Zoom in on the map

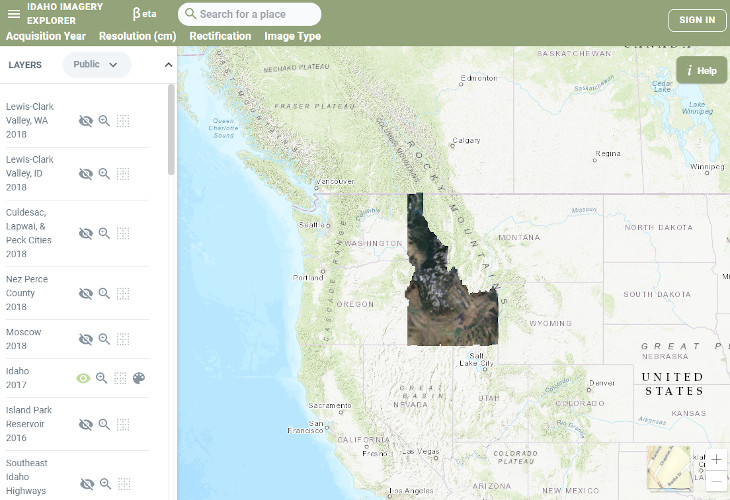point(716,460)
